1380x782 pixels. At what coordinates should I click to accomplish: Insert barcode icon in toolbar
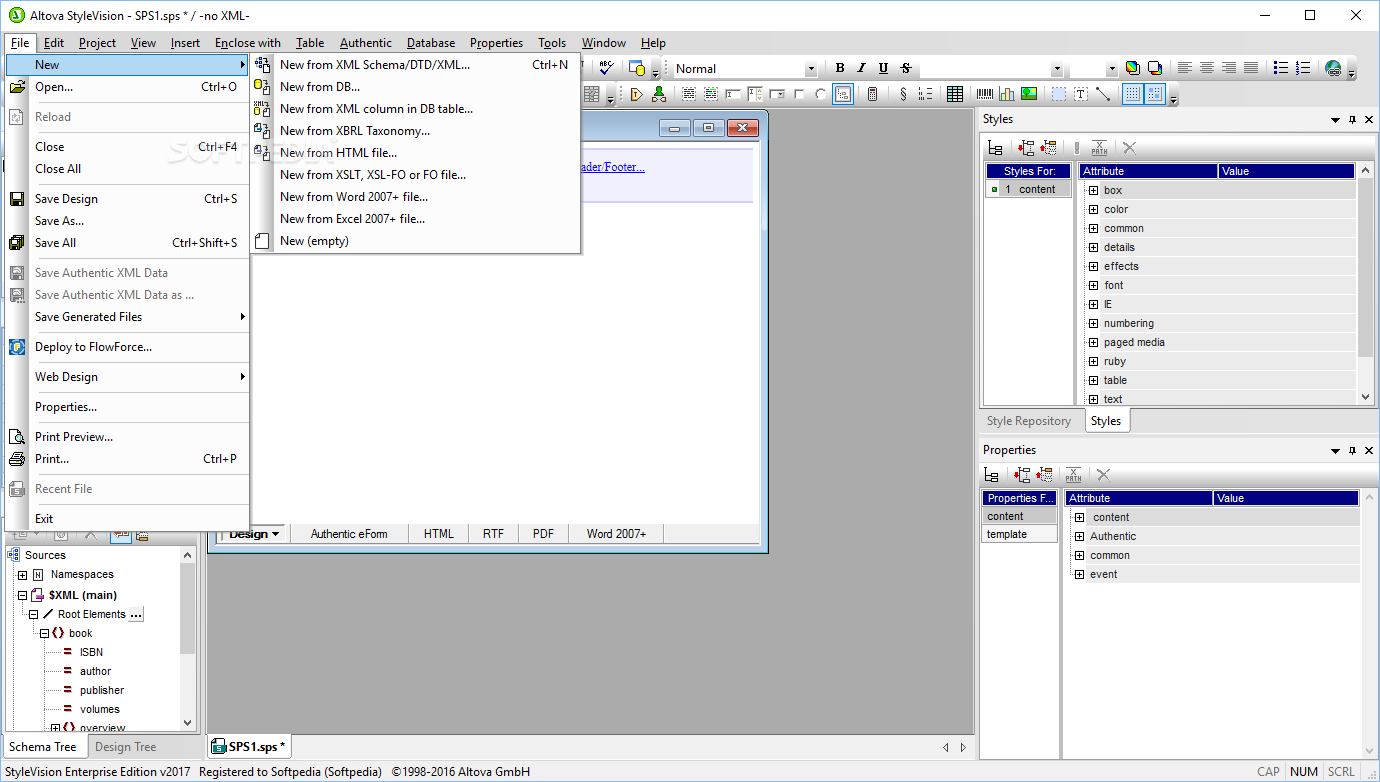coord(985,94)
